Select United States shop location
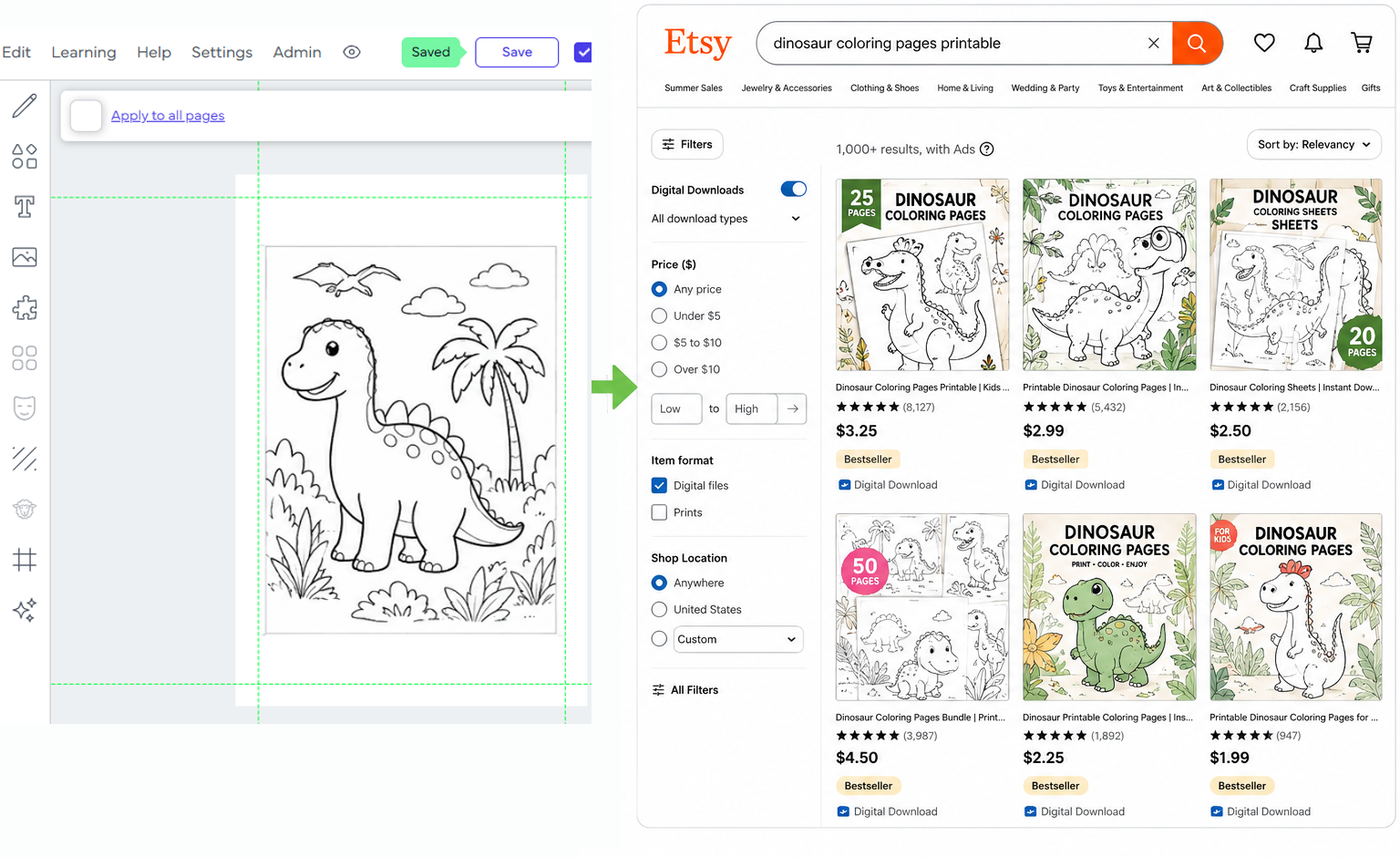 coord(659,609)
